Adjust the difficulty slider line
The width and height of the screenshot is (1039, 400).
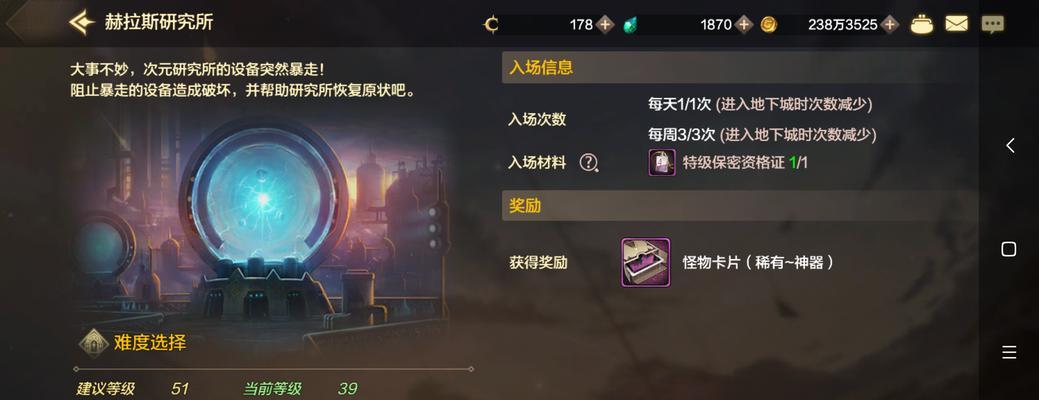(274, 369)
